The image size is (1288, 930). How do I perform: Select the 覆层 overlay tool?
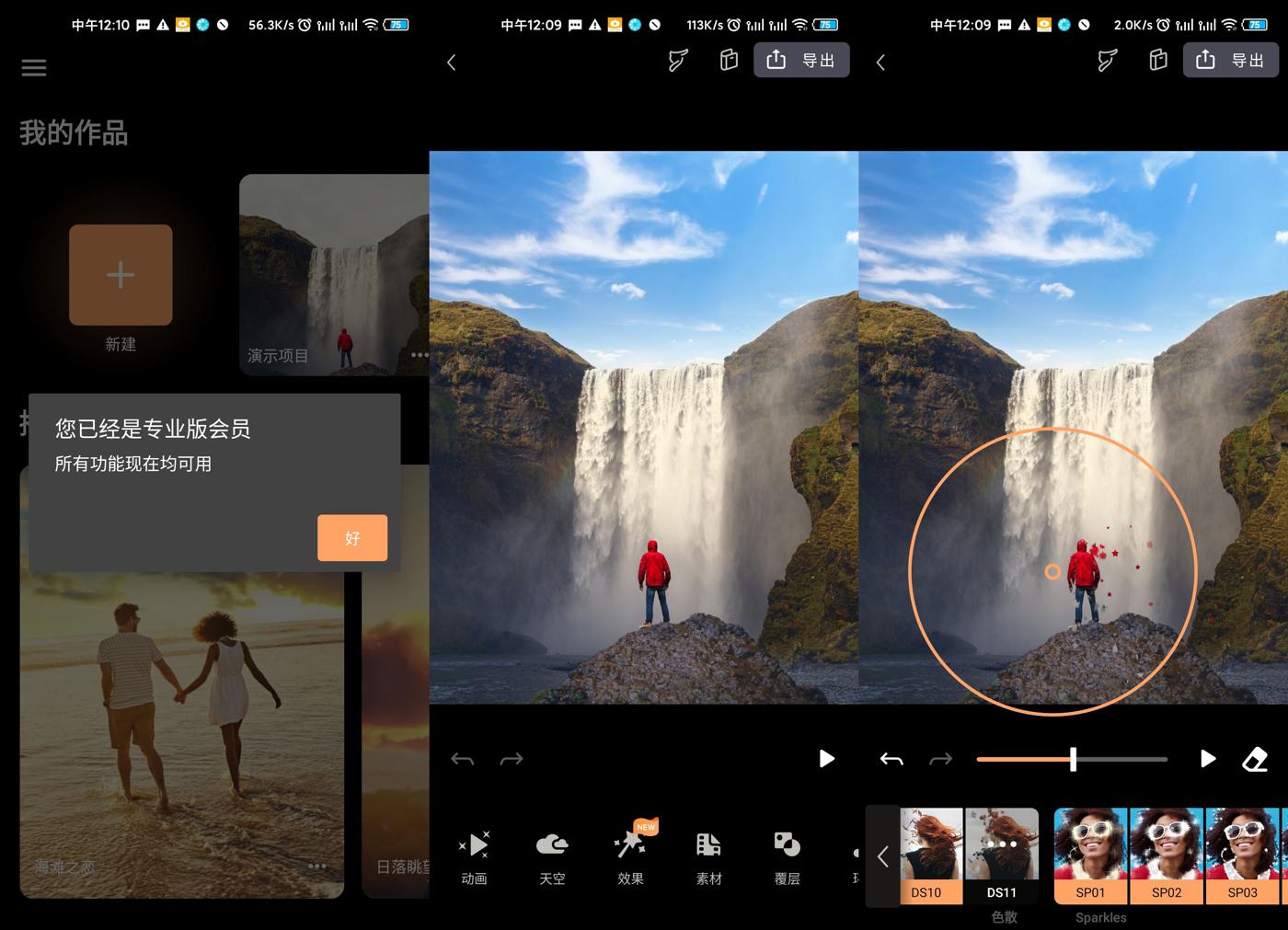(787, 855)
